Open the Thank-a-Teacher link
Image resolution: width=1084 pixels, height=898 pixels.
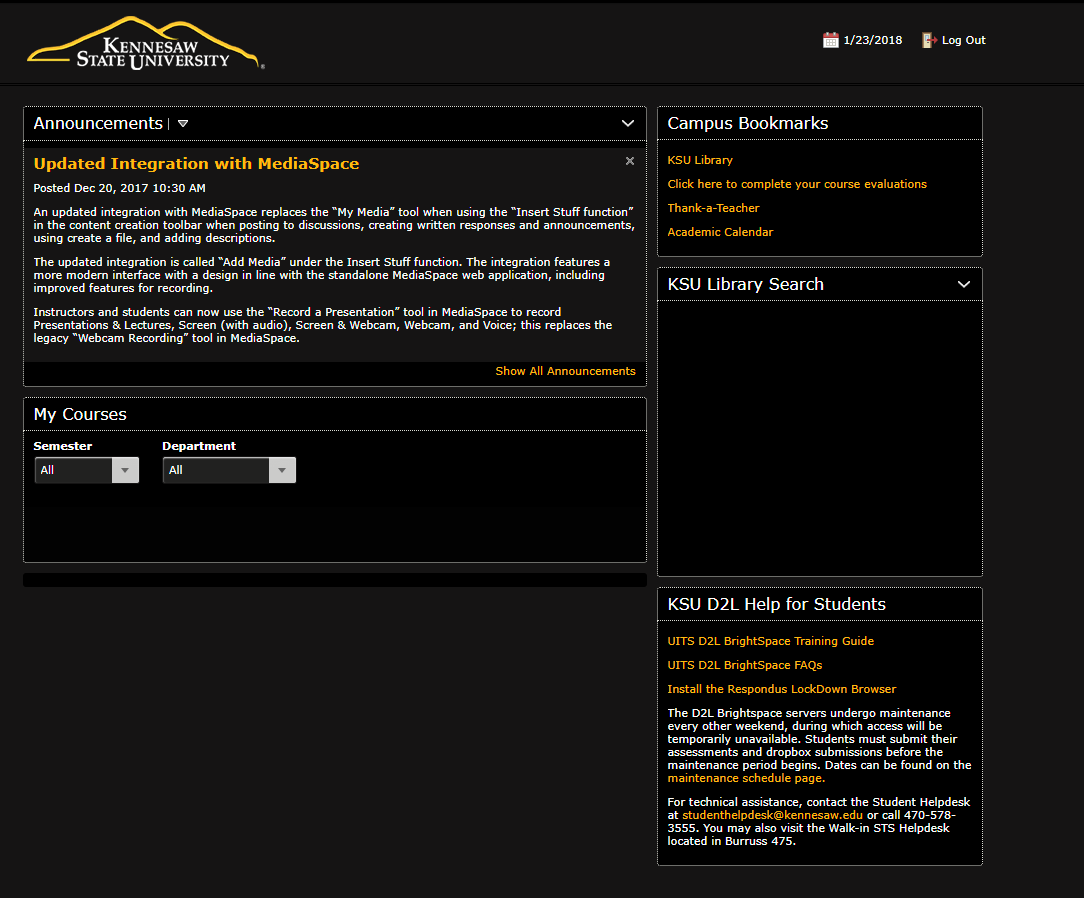pyautogui.click(x=713, y=208)
